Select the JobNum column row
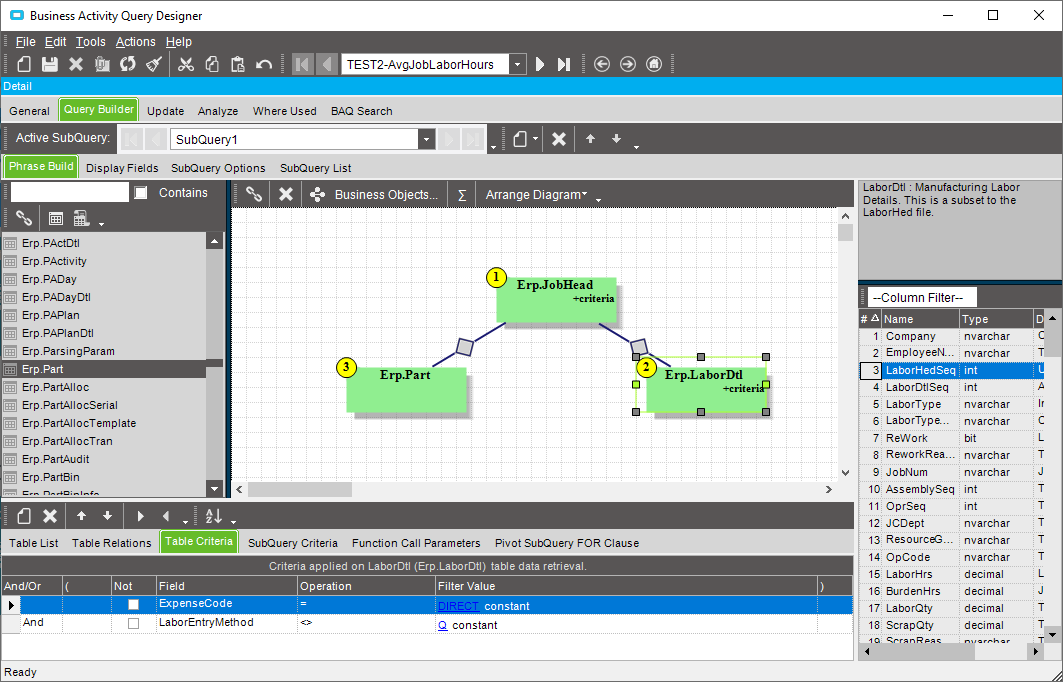The width and height of the screenshot is (1063, 682). coord(952,472)
